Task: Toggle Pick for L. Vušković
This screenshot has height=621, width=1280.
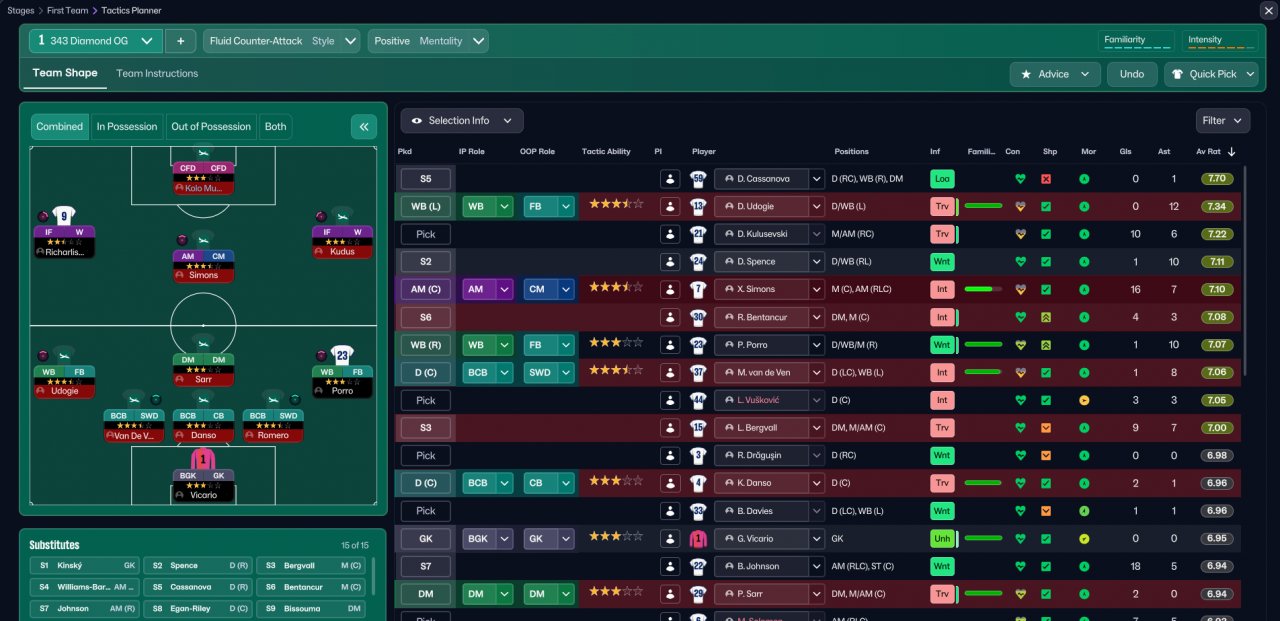Action: 426,400
